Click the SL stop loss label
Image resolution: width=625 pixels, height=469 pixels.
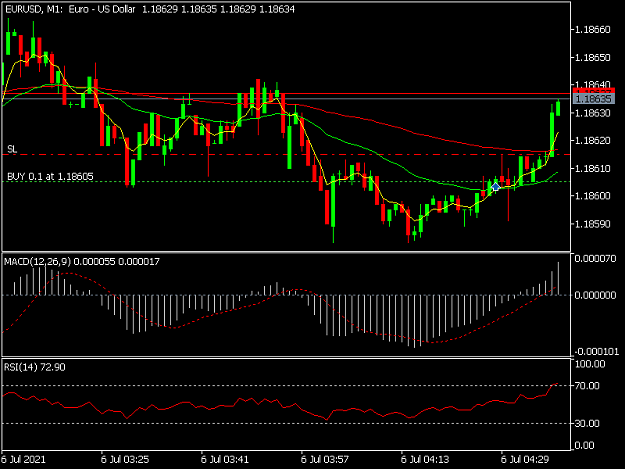pyautogui.click(x=12, y=149)
